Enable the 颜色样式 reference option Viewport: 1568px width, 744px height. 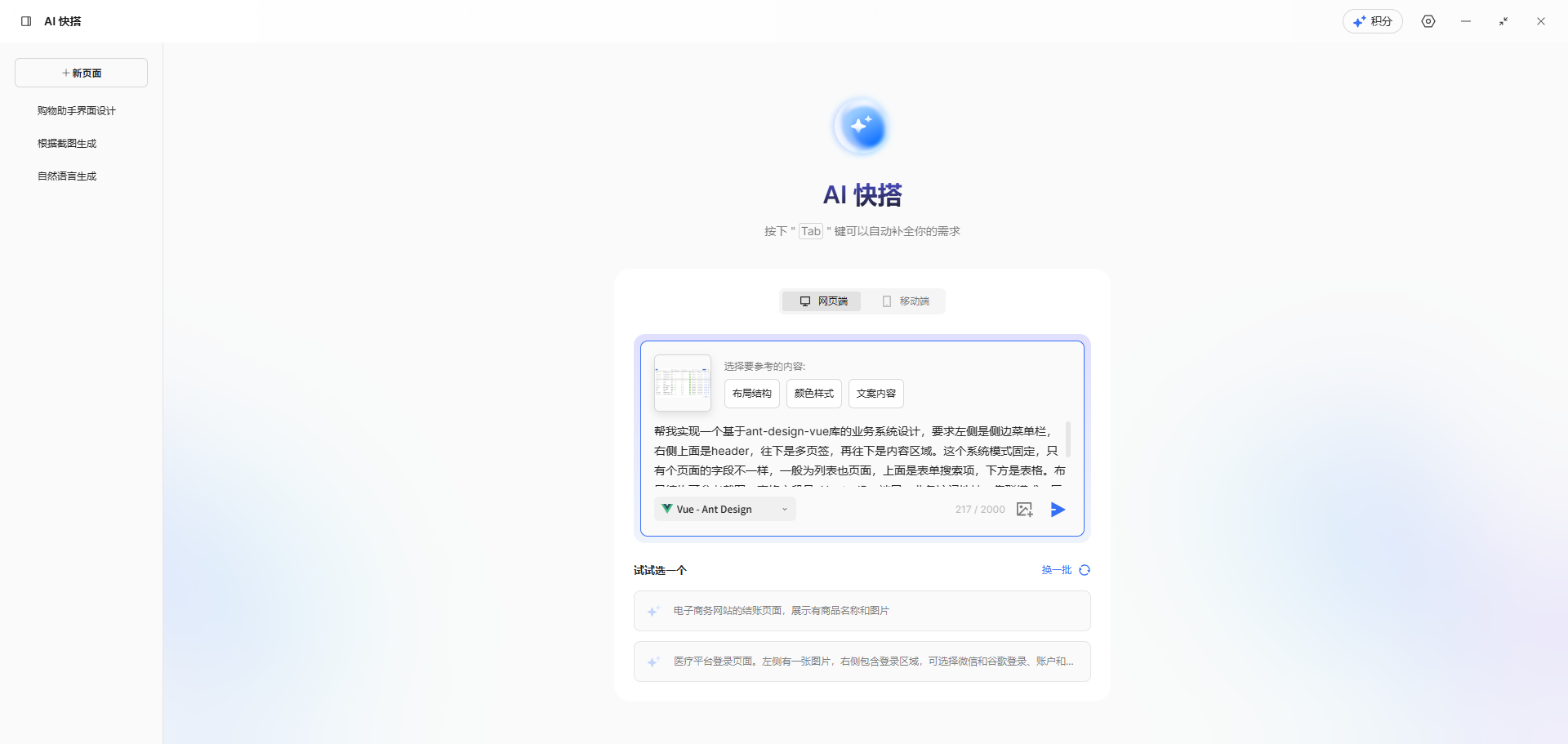(813, 393)
